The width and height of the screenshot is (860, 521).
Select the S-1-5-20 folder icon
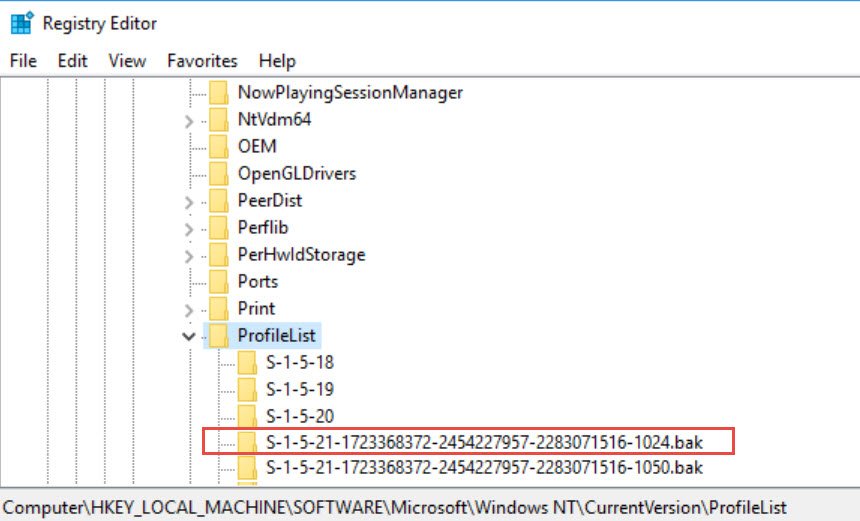tap(247, 416)
